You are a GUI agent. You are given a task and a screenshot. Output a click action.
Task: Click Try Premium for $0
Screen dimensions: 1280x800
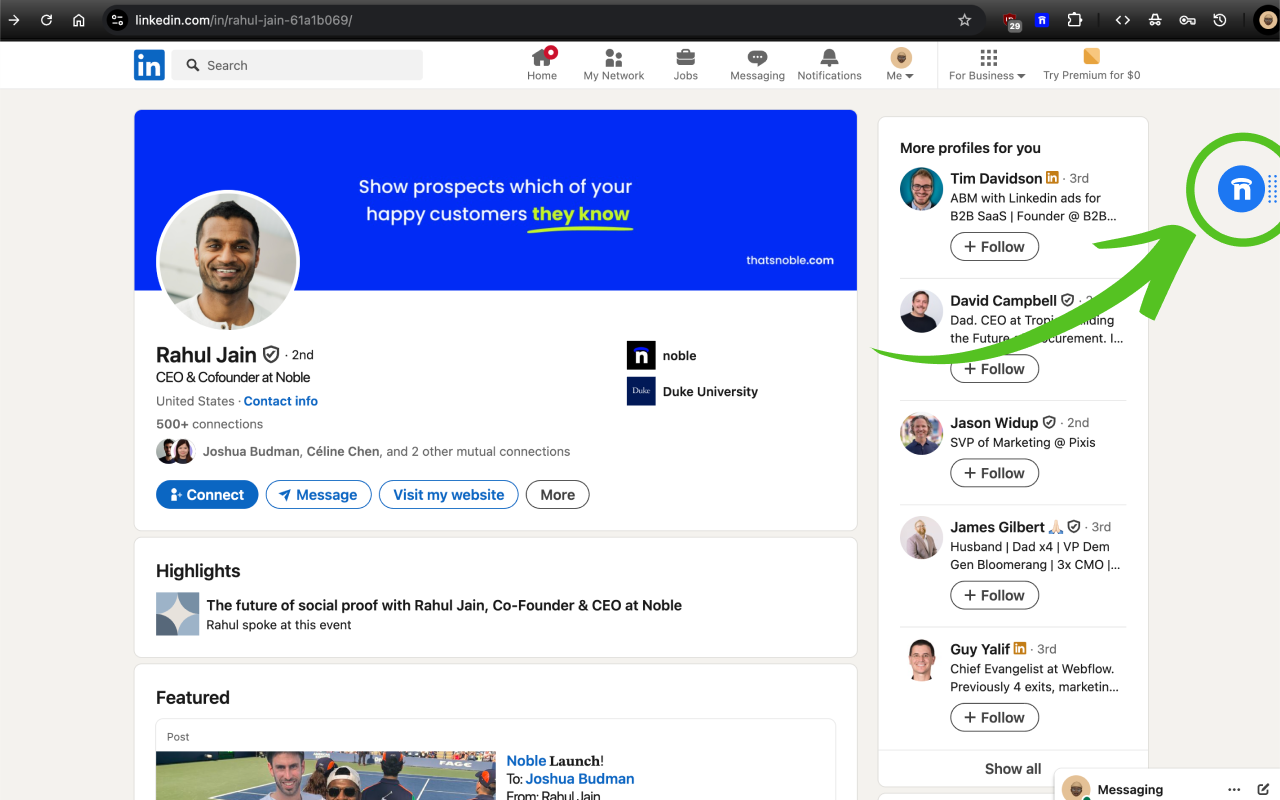[1091, 64]
